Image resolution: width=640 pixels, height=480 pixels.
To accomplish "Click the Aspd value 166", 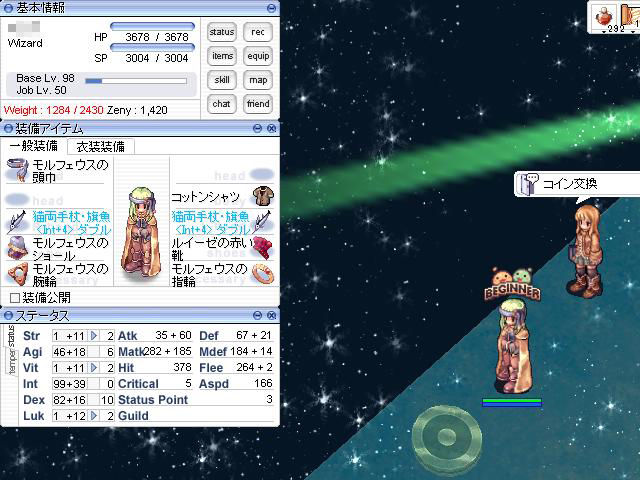I will tap(263, 384).
